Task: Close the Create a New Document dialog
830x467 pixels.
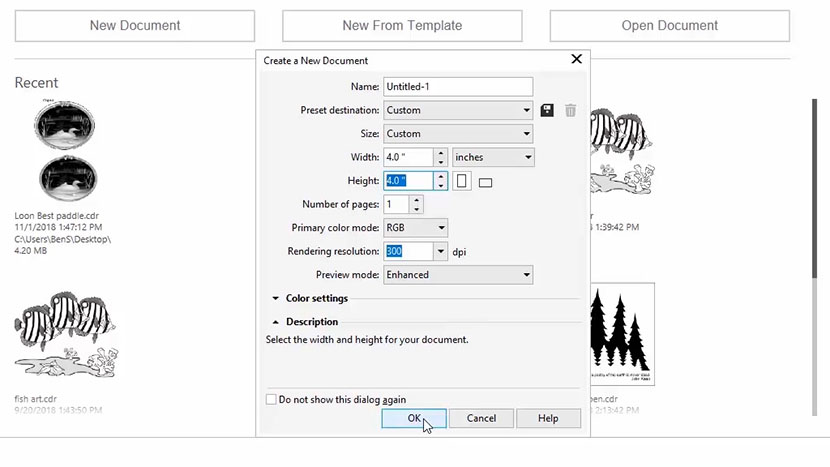Action: click(x=576, y=60)
